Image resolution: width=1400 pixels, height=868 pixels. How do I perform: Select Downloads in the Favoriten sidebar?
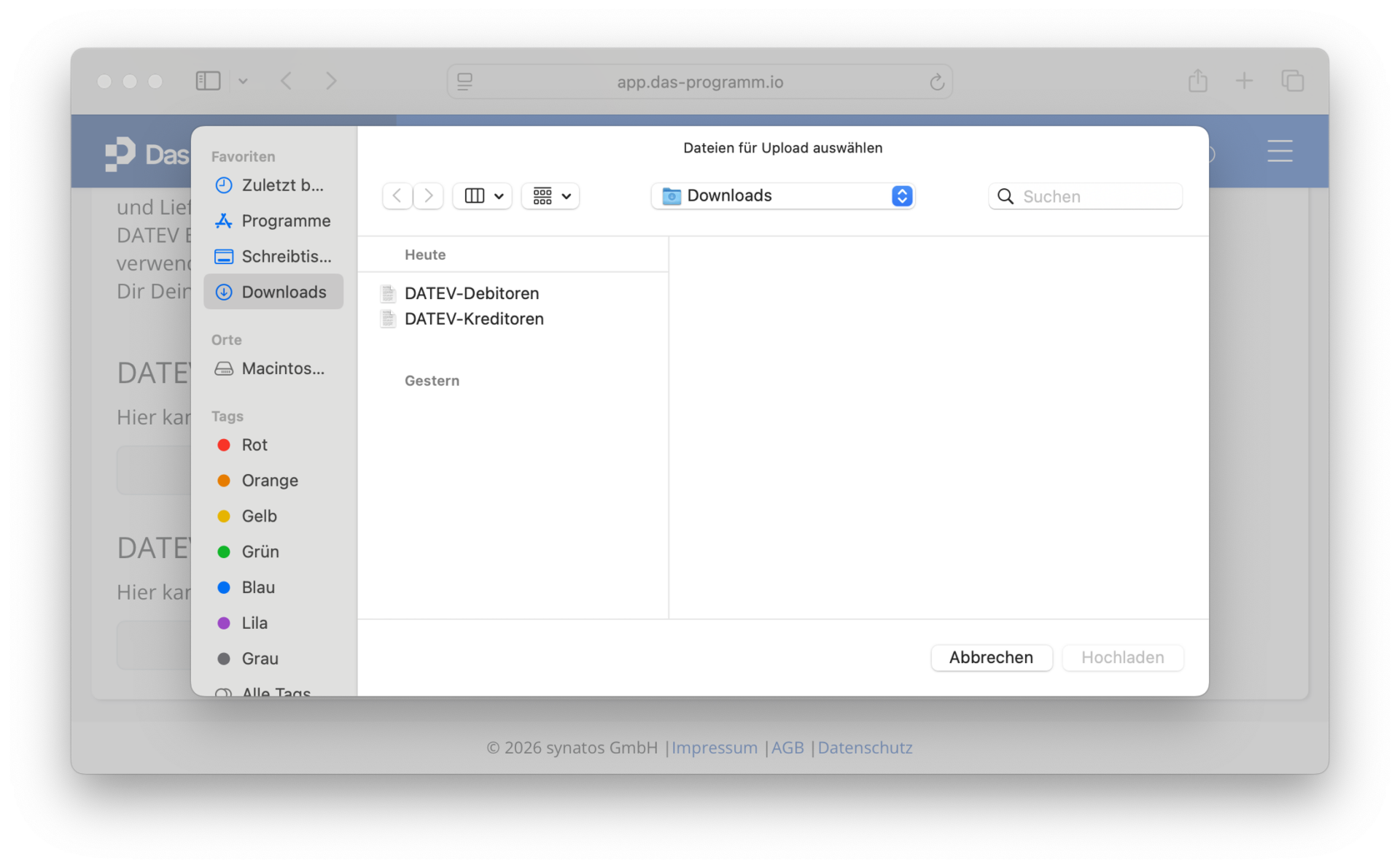273,292
